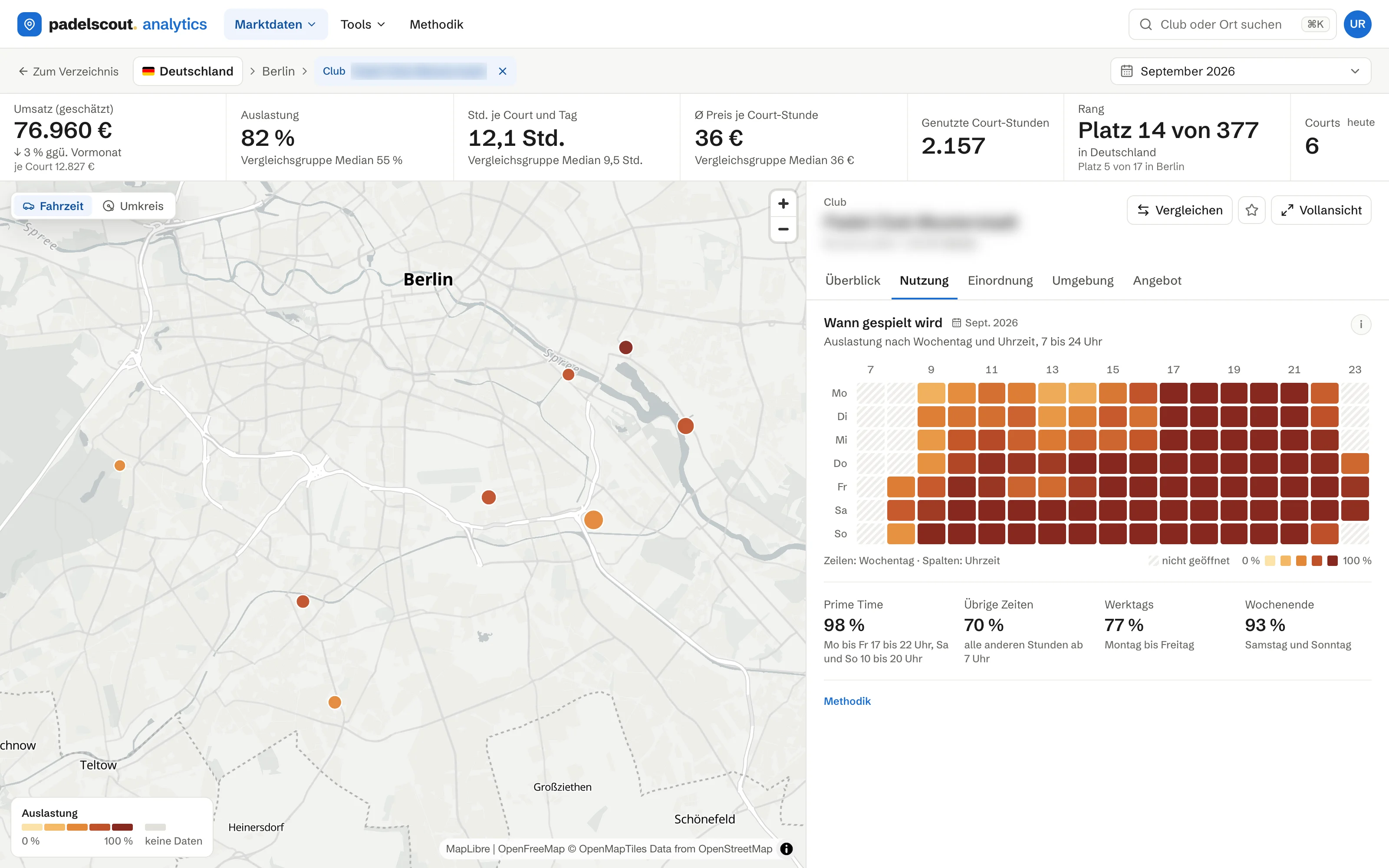Click the Sept. 2026 date label on heatmap
Viewport: 1389px width, 868px height.
[985, 322]
